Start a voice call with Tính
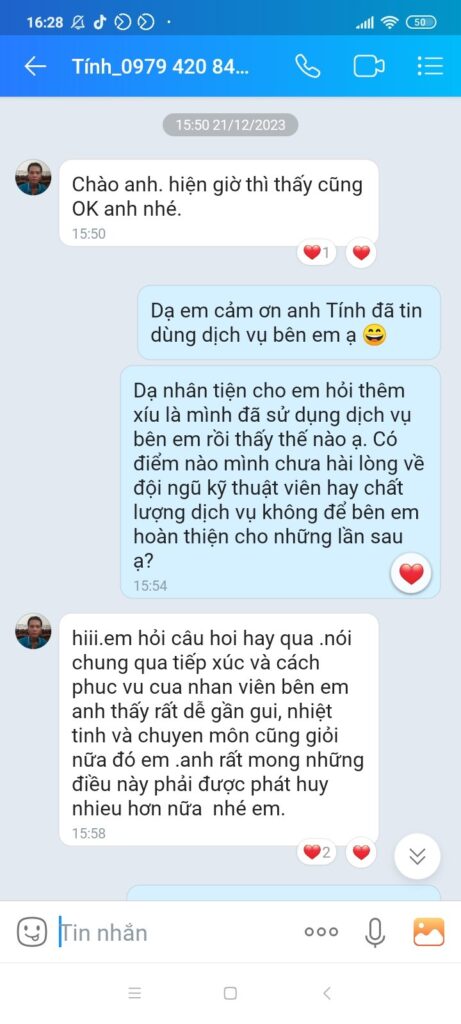This screenshot has width=461, height=1024. click(x=306, y=66)
